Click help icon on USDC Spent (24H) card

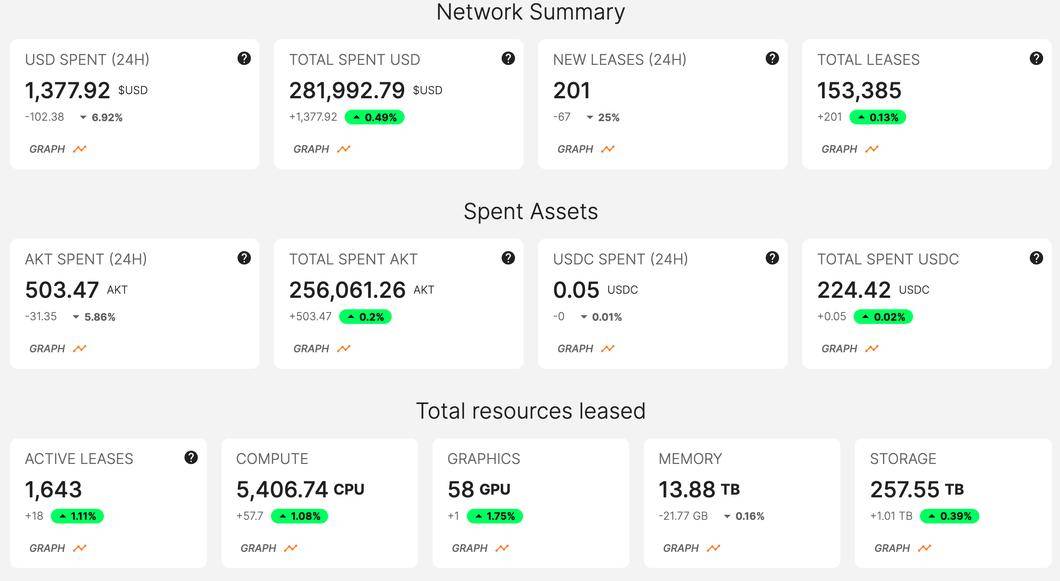772,258
